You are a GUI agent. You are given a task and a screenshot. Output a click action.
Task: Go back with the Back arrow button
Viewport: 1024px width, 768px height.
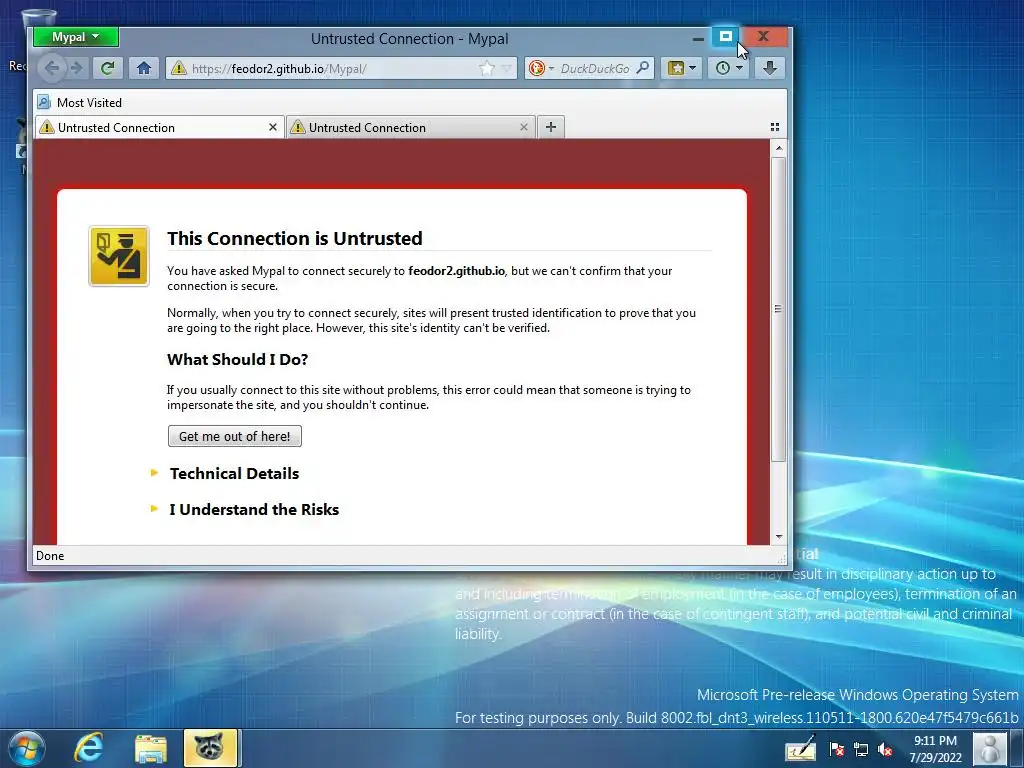pyautogui.click(x=52, y=68)
